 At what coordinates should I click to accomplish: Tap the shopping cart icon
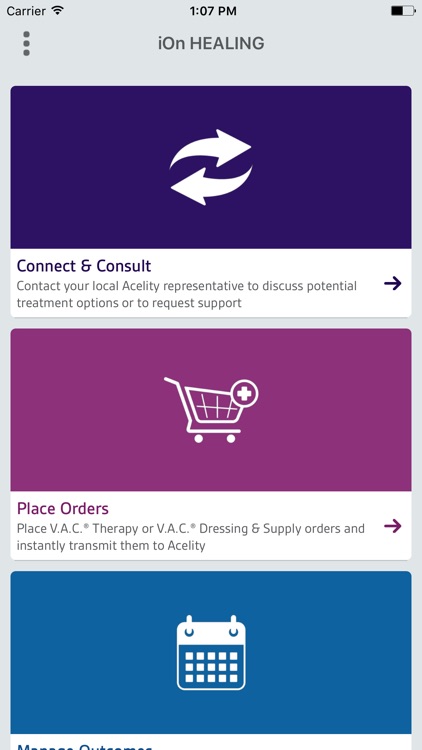click(211, 410)
